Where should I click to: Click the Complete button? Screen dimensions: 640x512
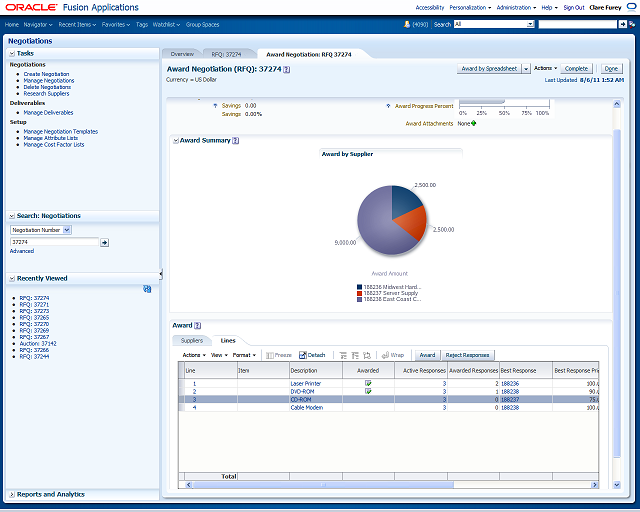tap(576, 69)
